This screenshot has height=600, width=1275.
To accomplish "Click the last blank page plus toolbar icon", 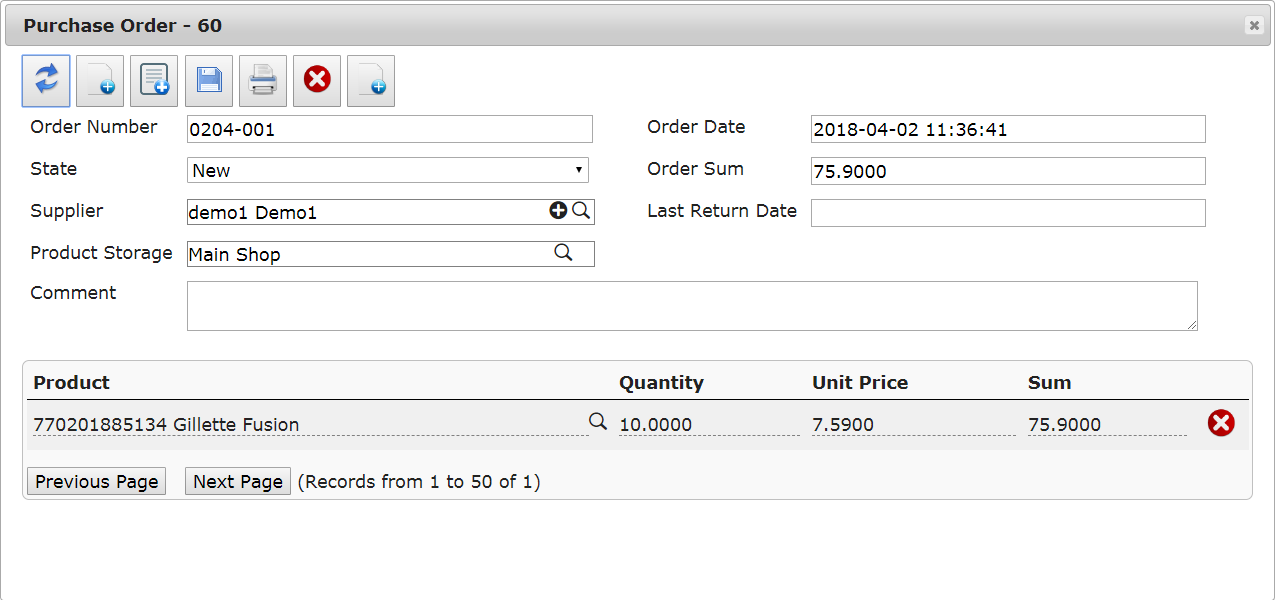I will click(371, 81).
